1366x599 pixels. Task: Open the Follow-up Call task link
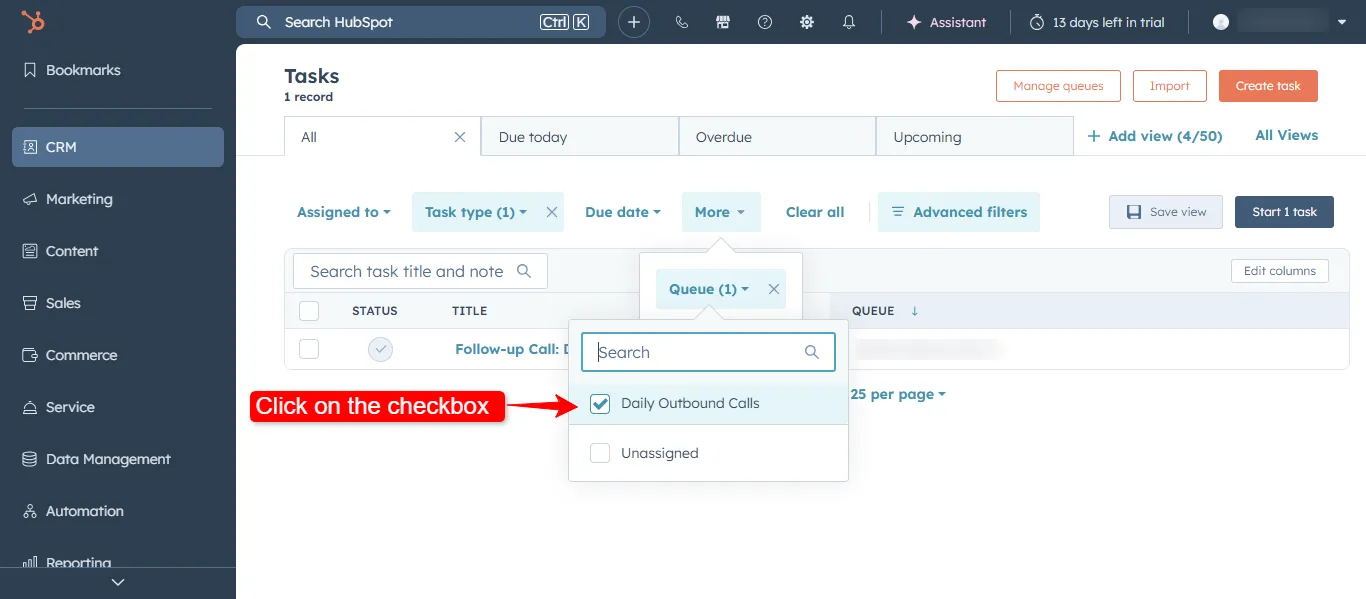(x=511, y=349)
